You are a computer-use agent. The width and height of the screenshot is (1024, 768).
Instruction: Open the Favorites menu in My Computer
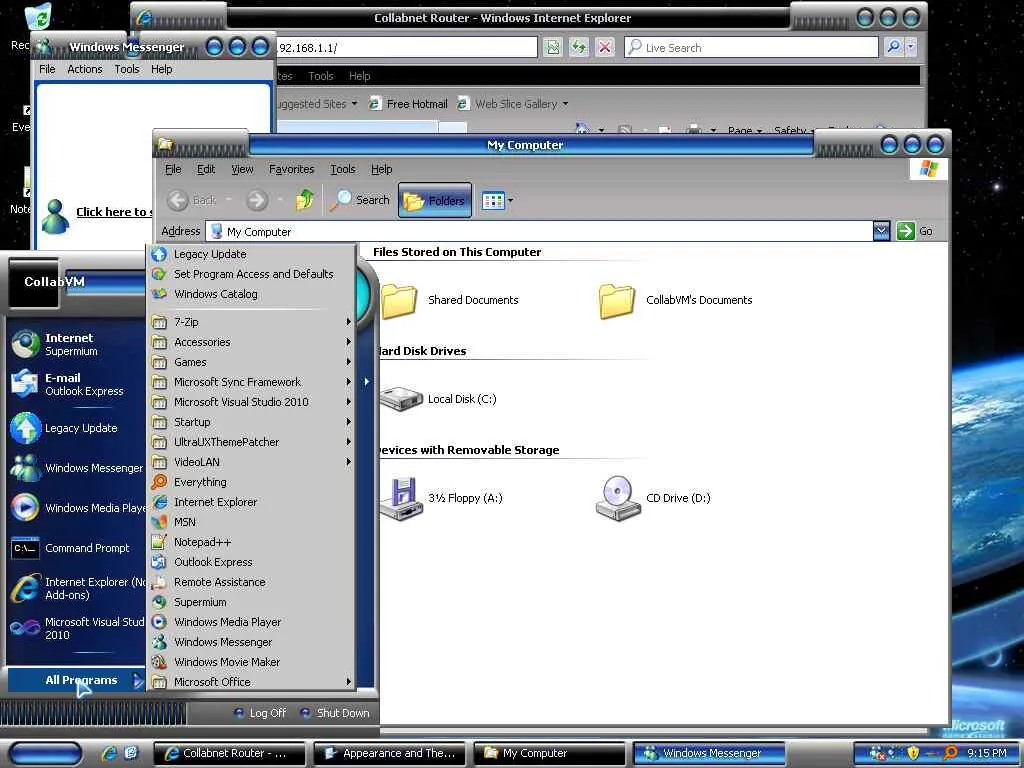tap(291, 169)
